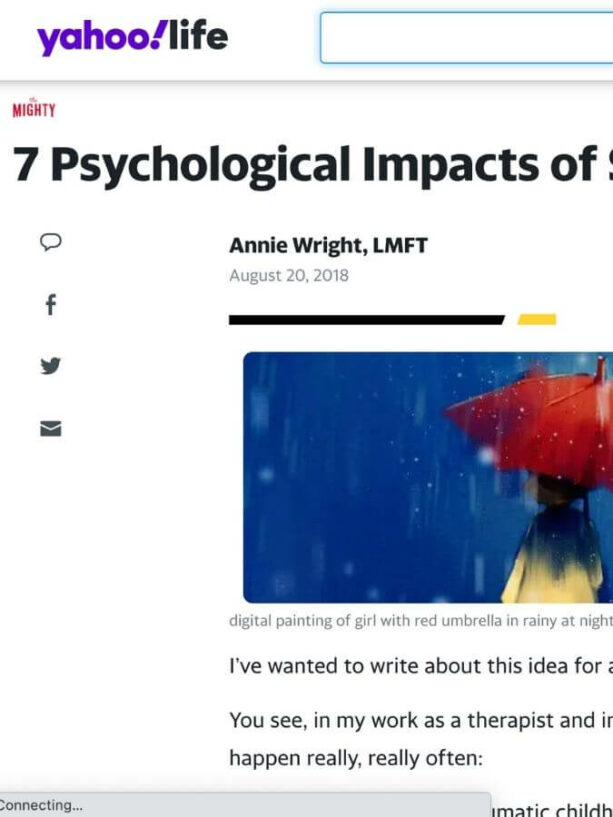This screenshot has width=613, height=817.
Task: Open the comments speech bubble icon
Action: point(51,242)
